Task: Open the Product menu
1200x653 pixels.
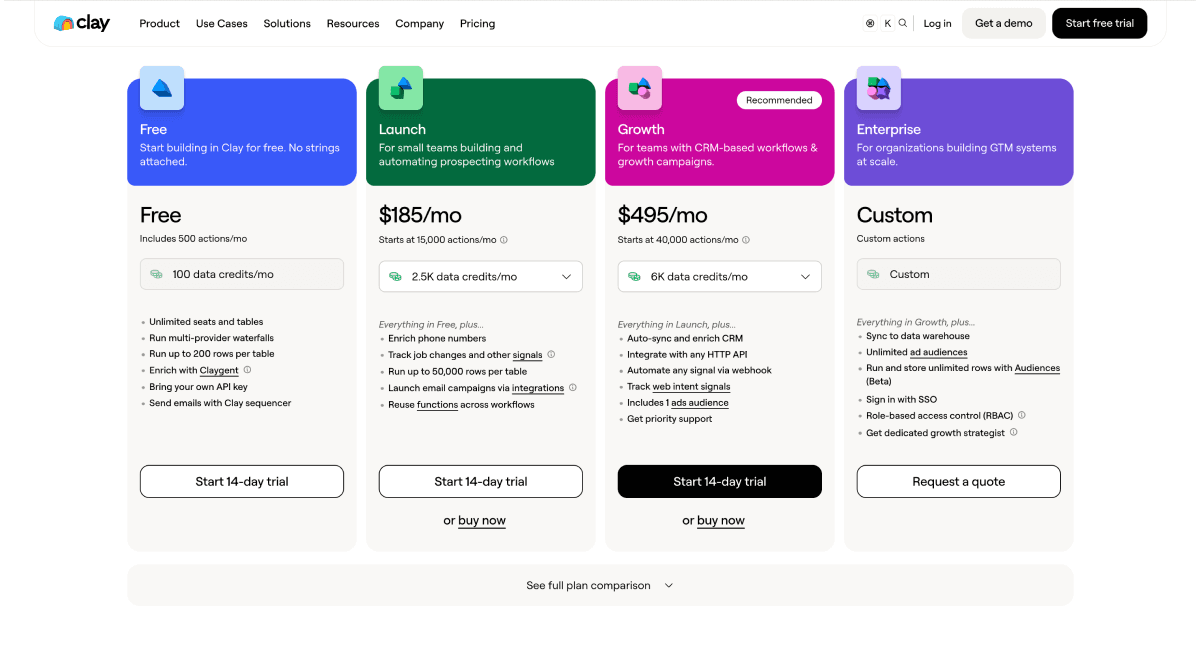Action: coord(160,23)
